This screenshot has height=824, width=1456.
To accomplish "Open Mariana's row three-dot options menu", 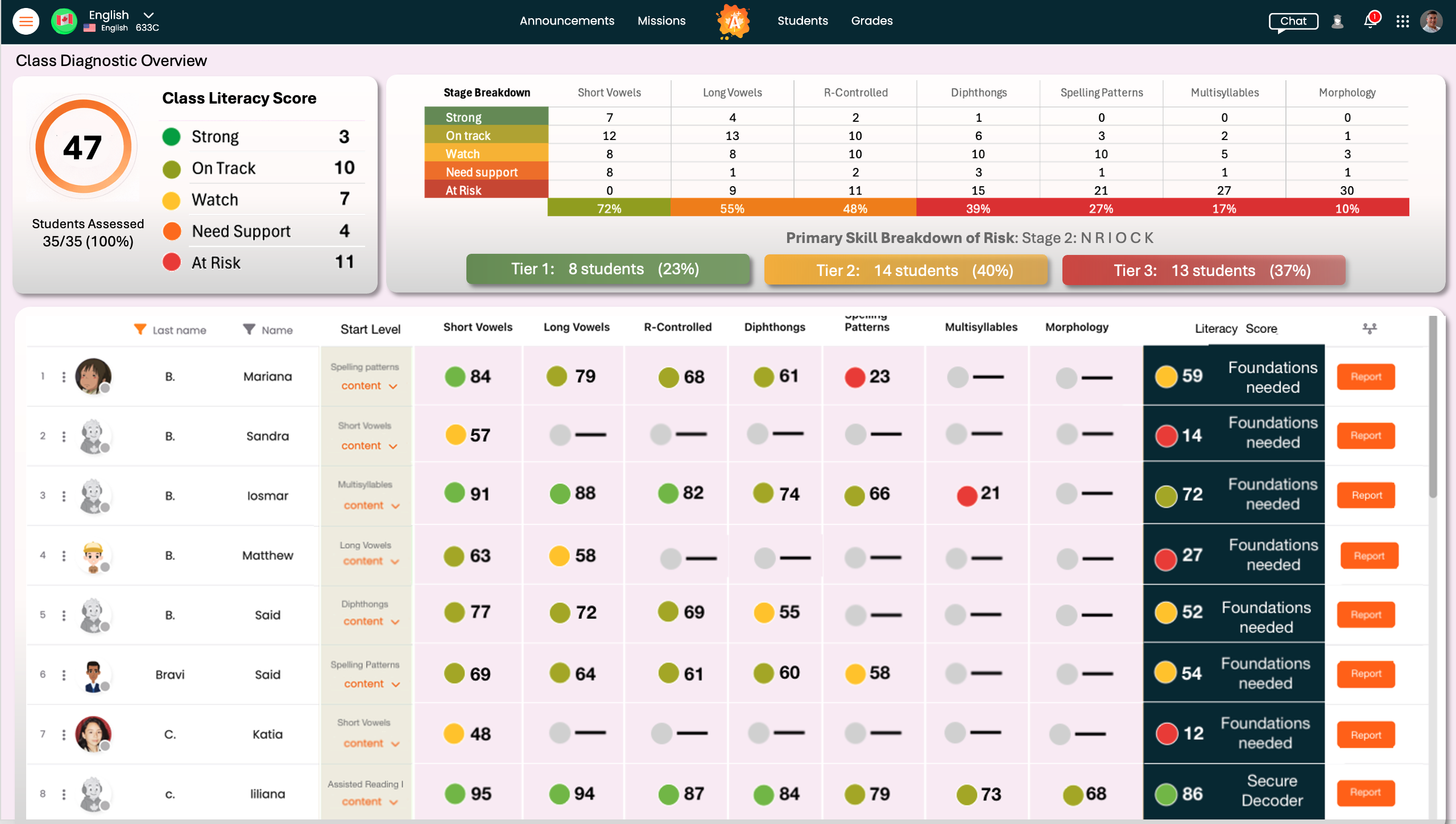I will click(x=64, y=377).
